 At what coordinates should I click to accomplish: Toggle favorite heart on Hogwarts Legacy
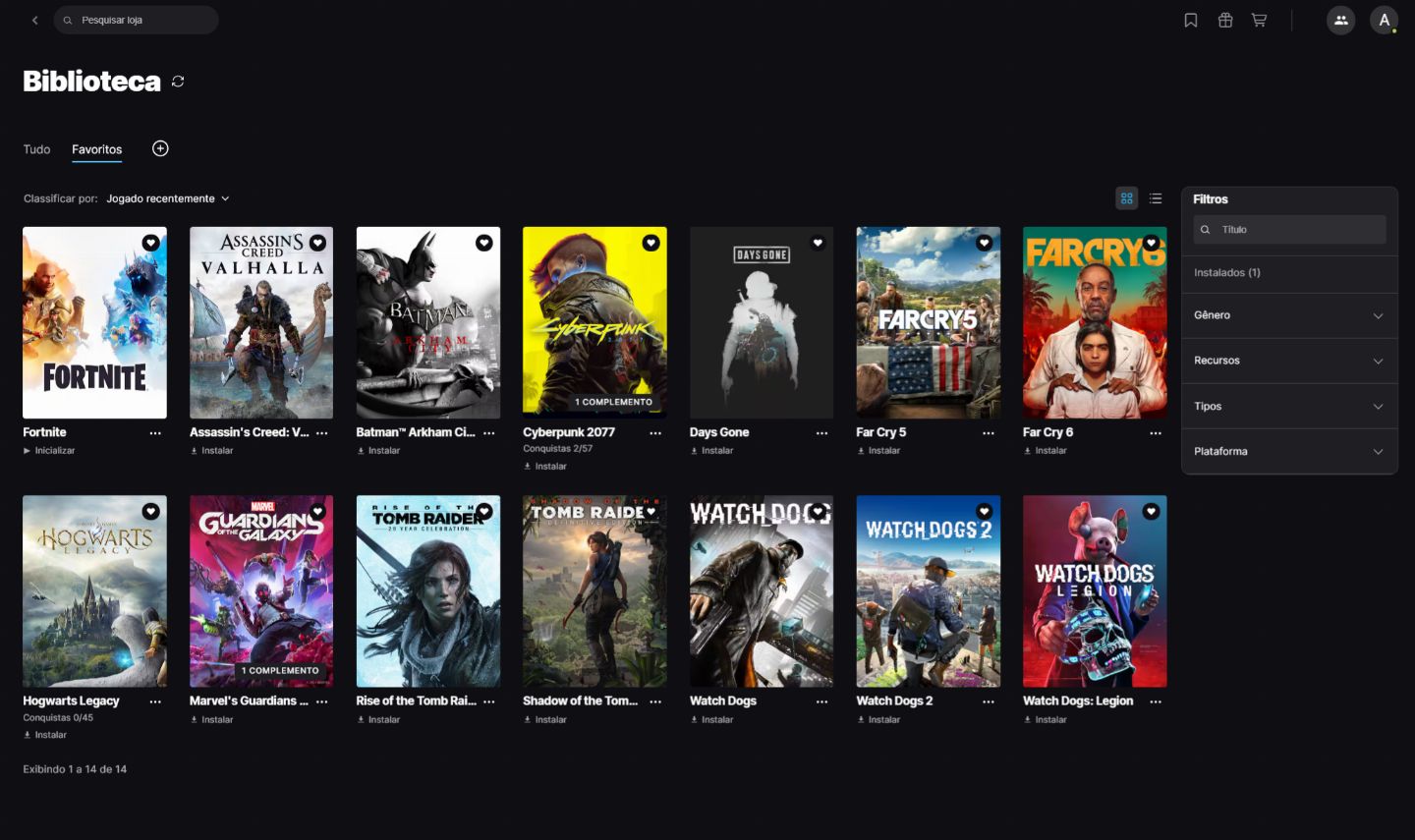coord(150,511)
